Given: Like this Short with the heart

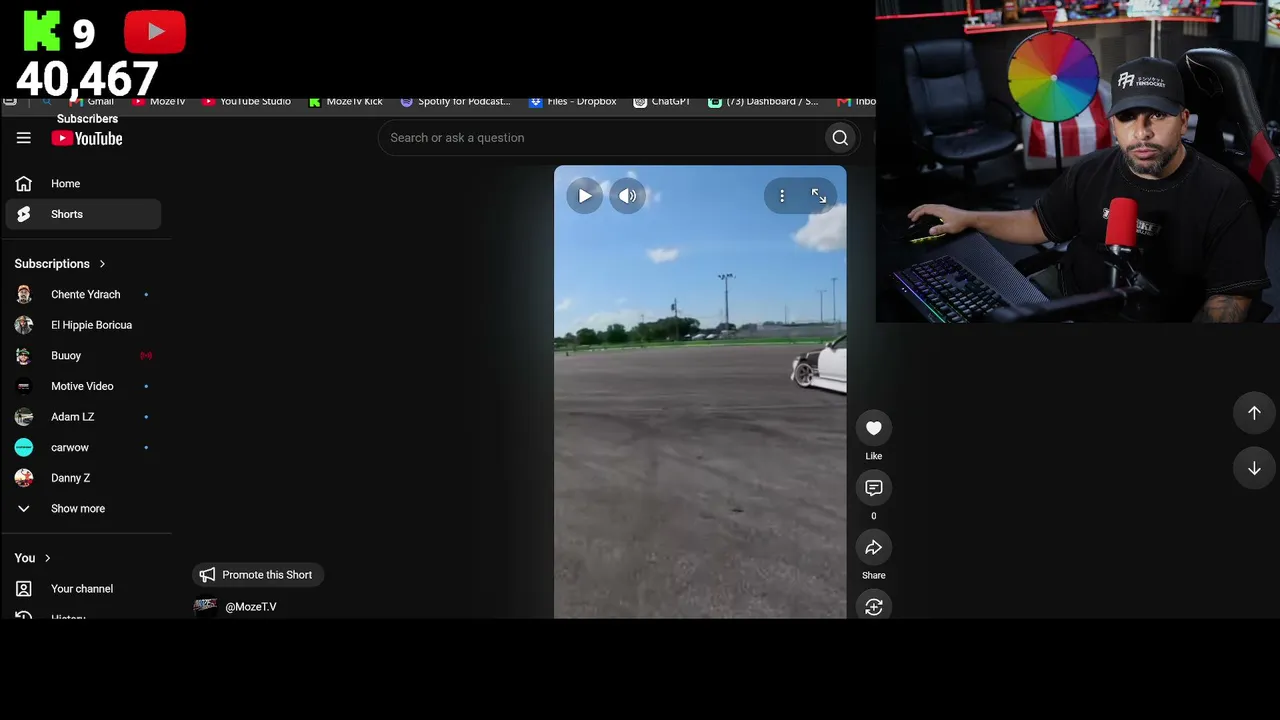Looking at the screenshot, I should click(x=874, y=428).
